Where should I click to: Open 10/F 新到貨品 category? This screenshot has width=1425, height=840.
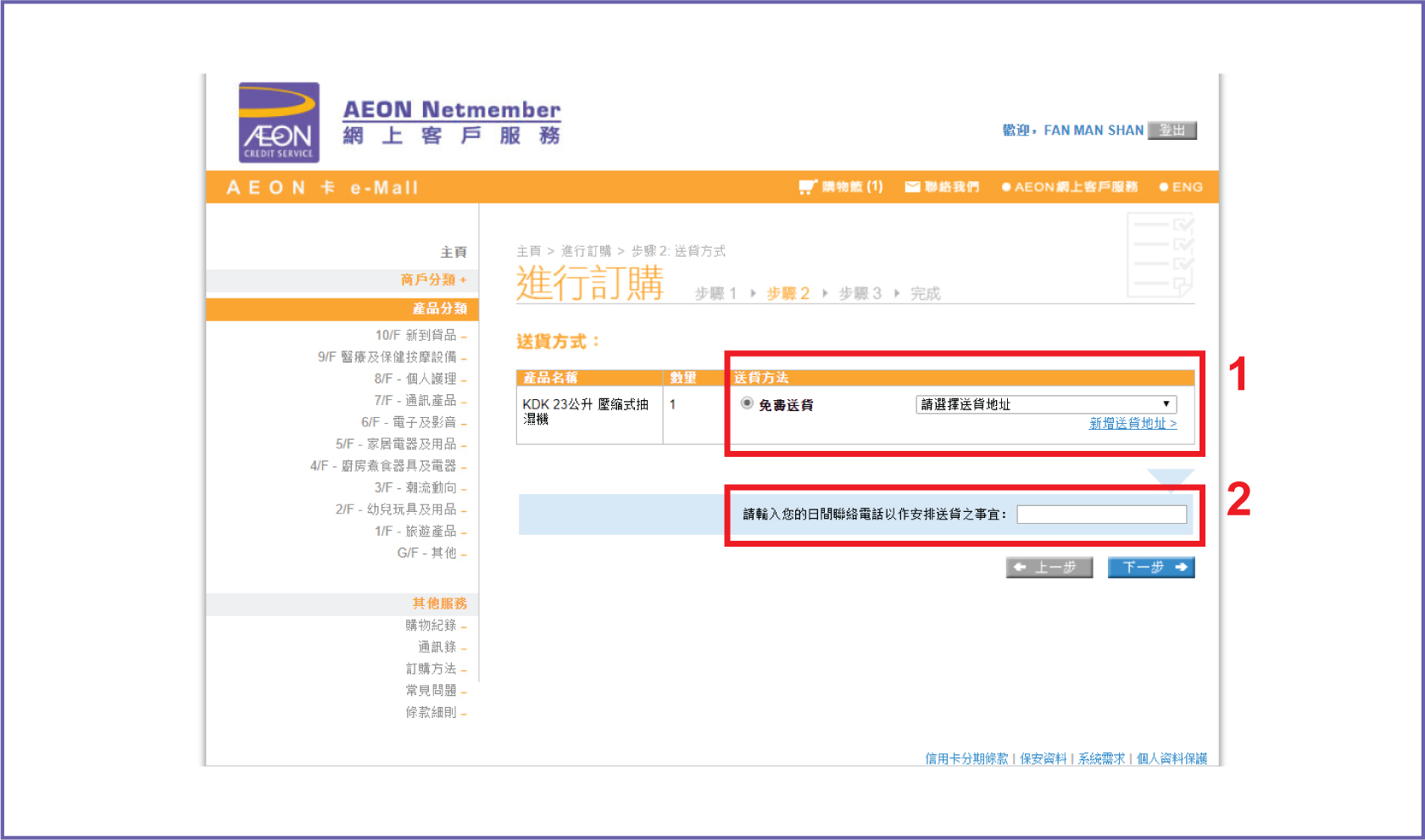tap(420, 335)
